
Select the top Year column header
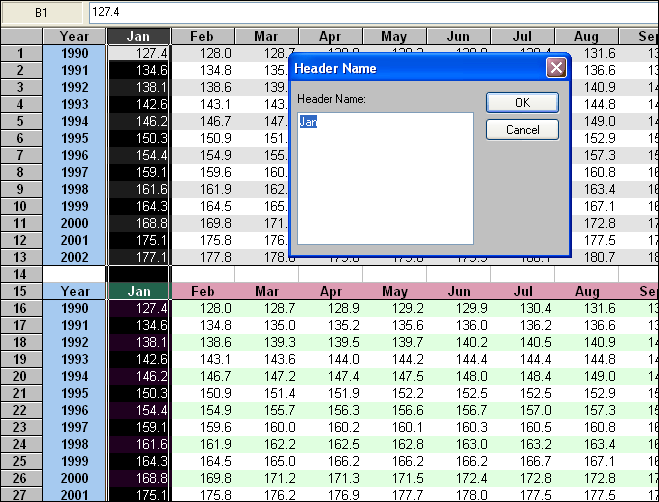(x=74, y=37)
